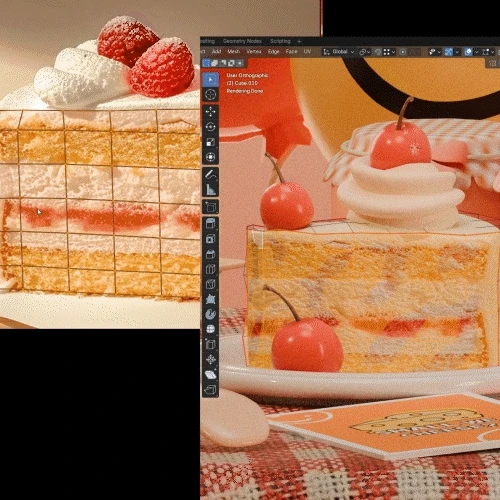The image size is (500, 500).
Task: Click the User Orthographic viewport label
Action: coord(247,75)
